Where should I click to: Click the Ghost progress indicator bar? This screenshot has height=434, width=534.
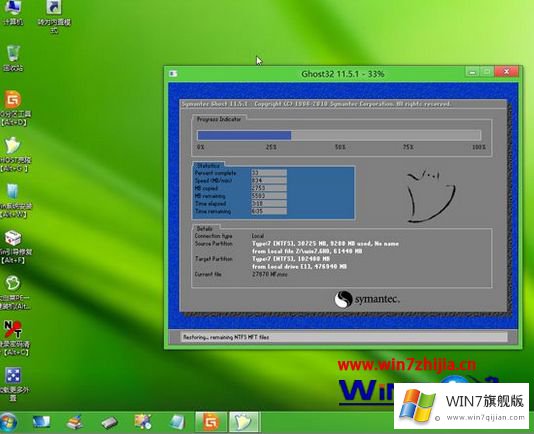(339, 135)
